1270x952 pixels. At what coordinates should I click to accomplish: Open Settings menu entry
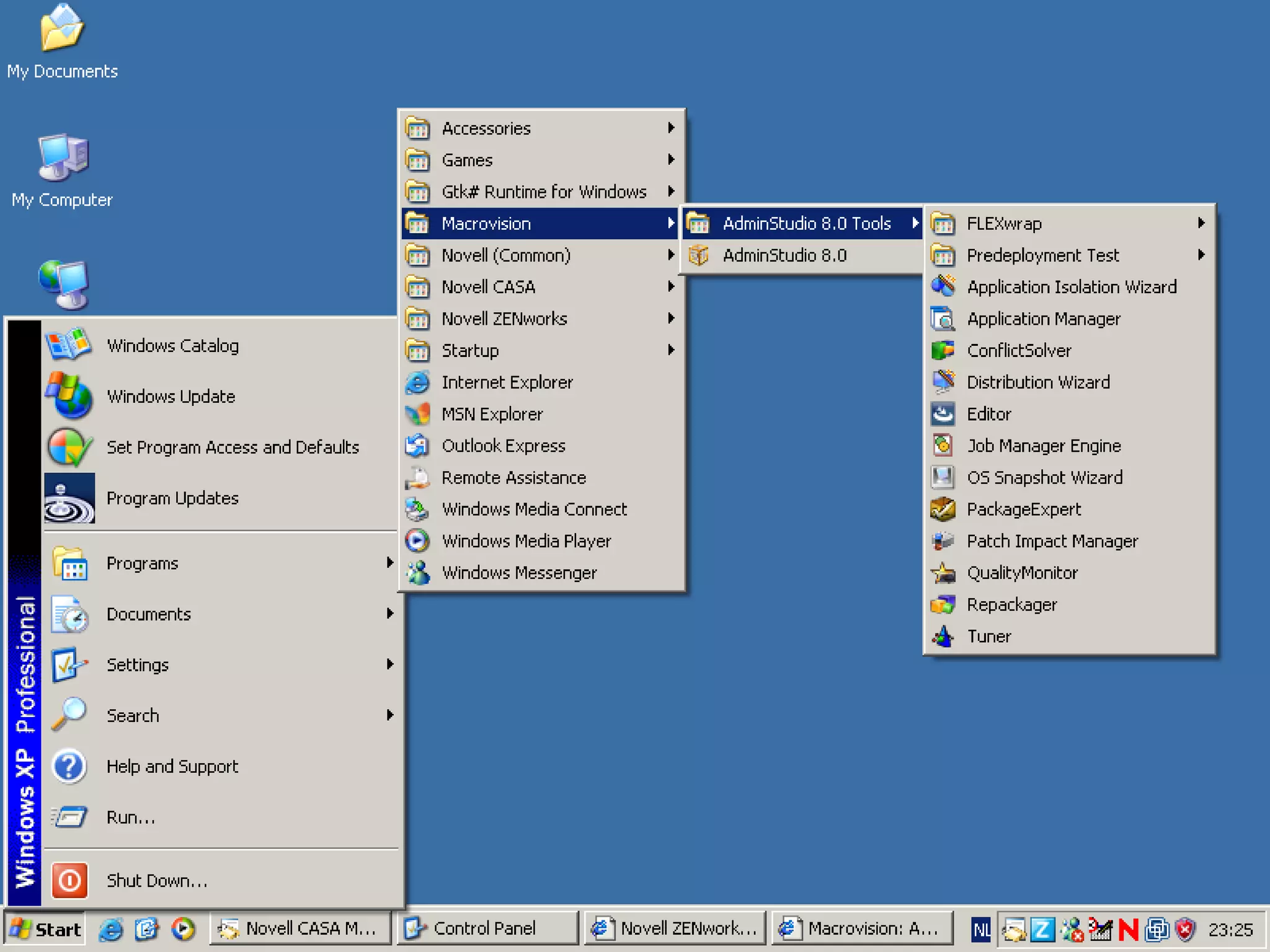pos(221,664)
